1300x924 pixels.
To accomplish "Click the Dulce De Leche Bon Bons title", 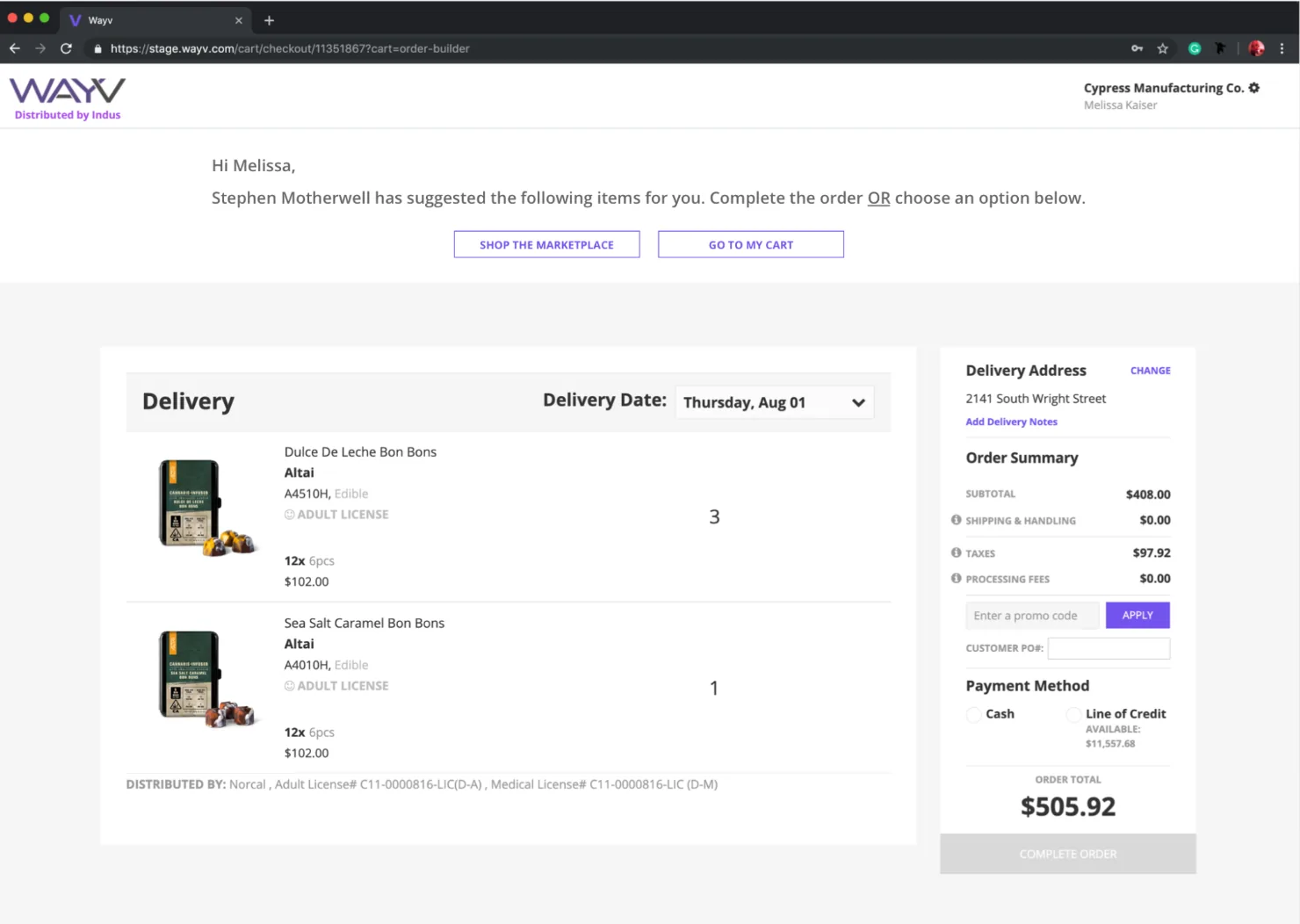I will click(360, 451).
